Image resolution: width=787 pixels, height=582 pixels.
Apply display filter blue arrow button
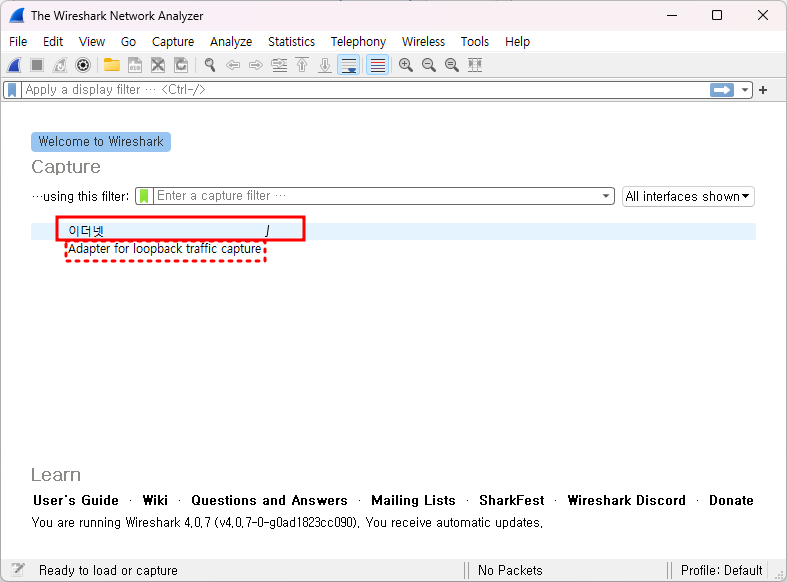[722, 90]
